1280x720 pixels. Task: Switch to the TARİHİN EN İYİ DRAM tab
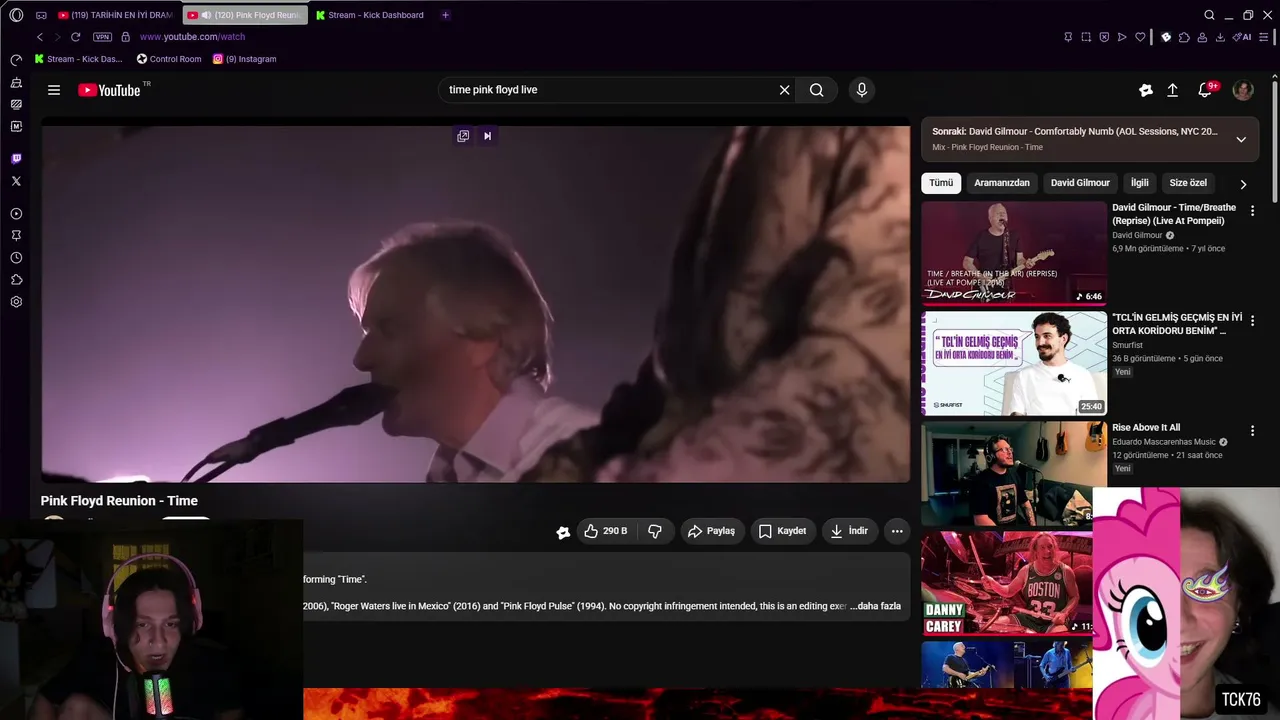click(x=115, y=15)
